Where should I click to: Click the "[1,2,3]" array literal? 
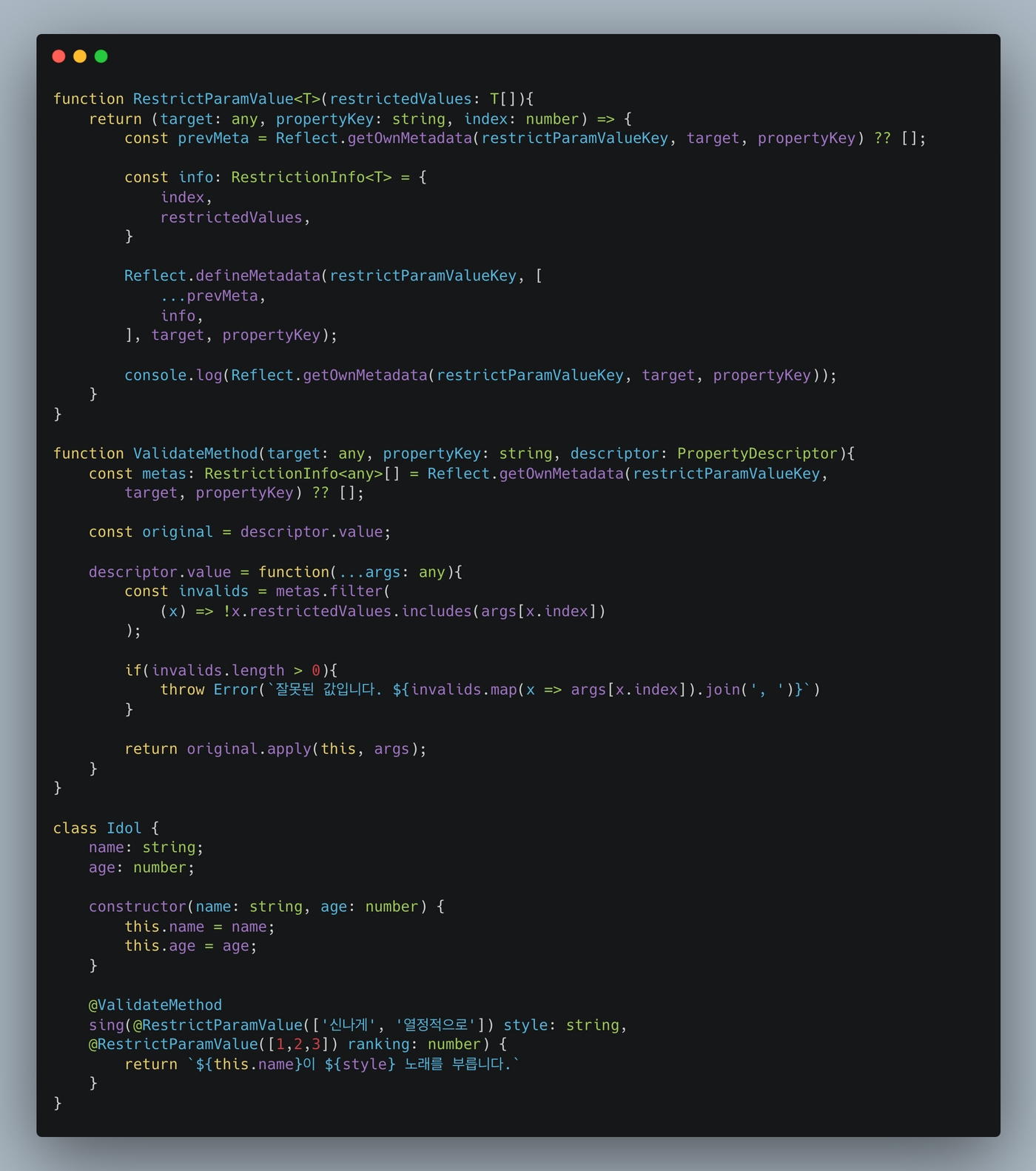tap(298, 1044)
